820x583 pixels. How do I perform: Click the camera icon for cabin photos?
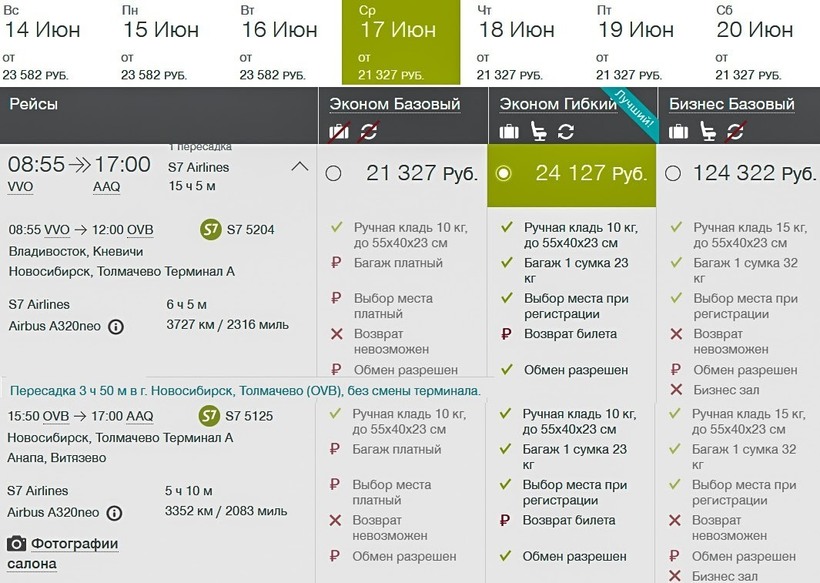pos(17,544)
